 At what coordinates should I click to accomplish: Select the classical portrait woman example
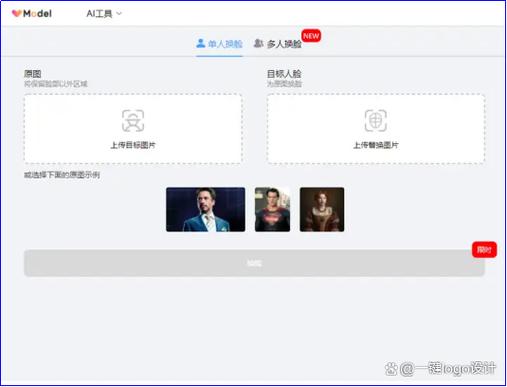(322, 209)
